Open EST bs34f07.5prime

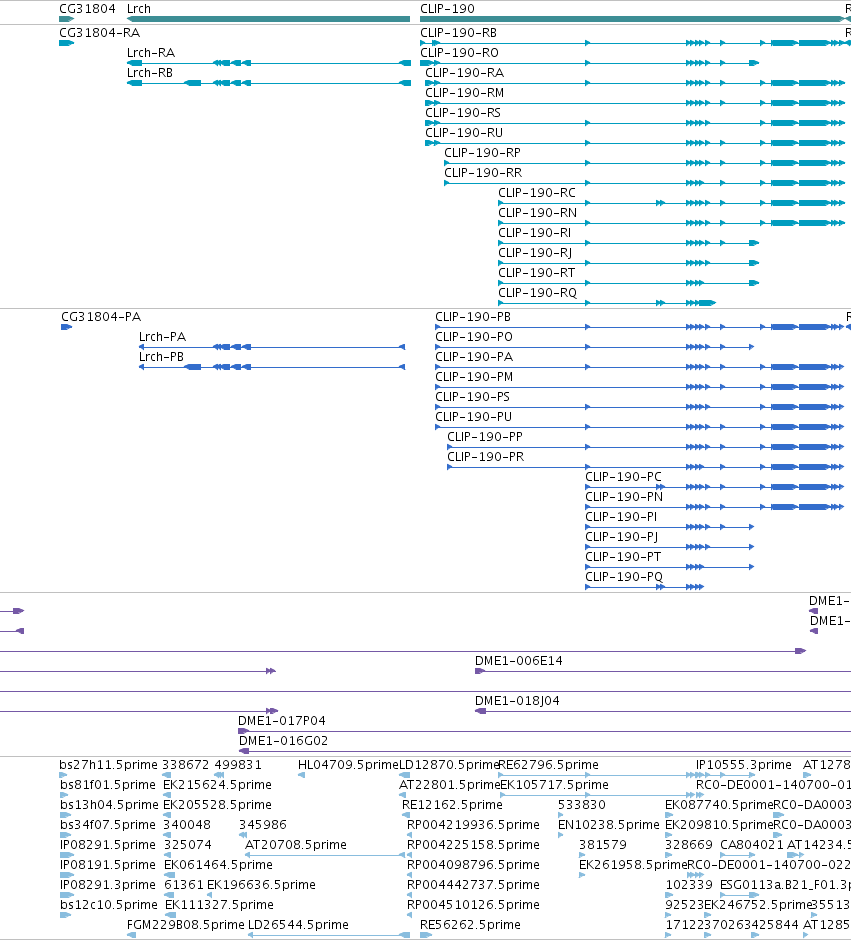coord(108,824)
